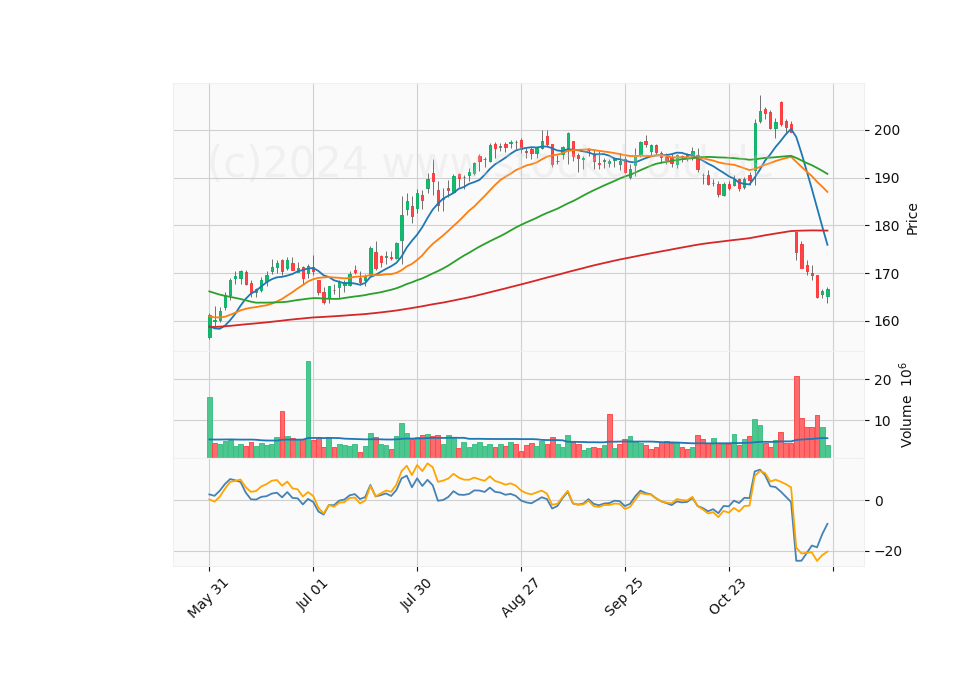960x690 pixels.
Task: Click the tallest green volume bar near Jul 01
Action: [x=309, y=410]
